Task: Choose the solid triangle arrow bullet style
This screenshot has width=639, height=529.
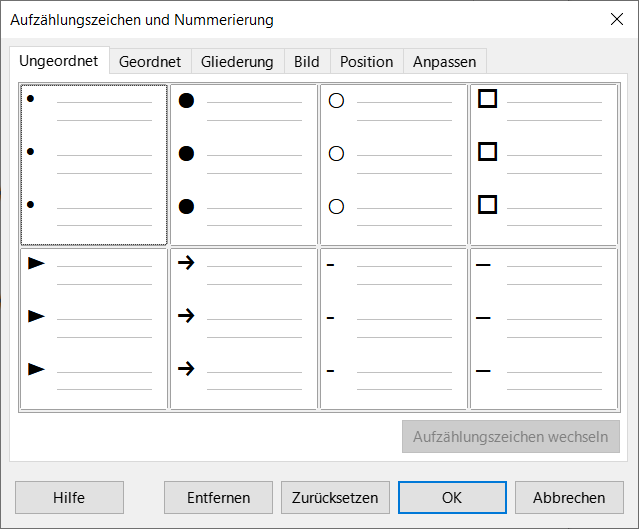Action: [94, 329]
